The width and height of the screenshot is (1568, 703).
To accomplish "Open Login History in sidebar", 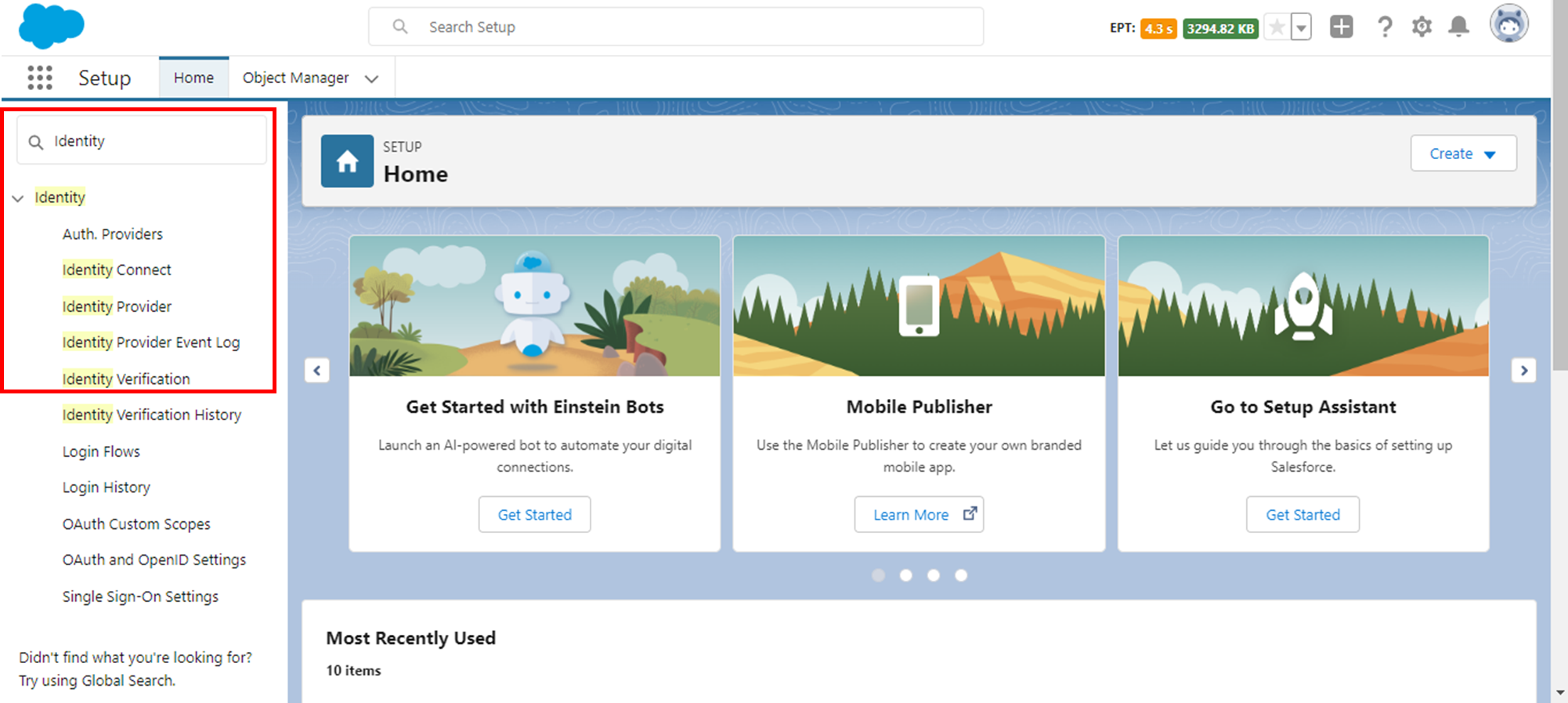I will click(107, 487).
